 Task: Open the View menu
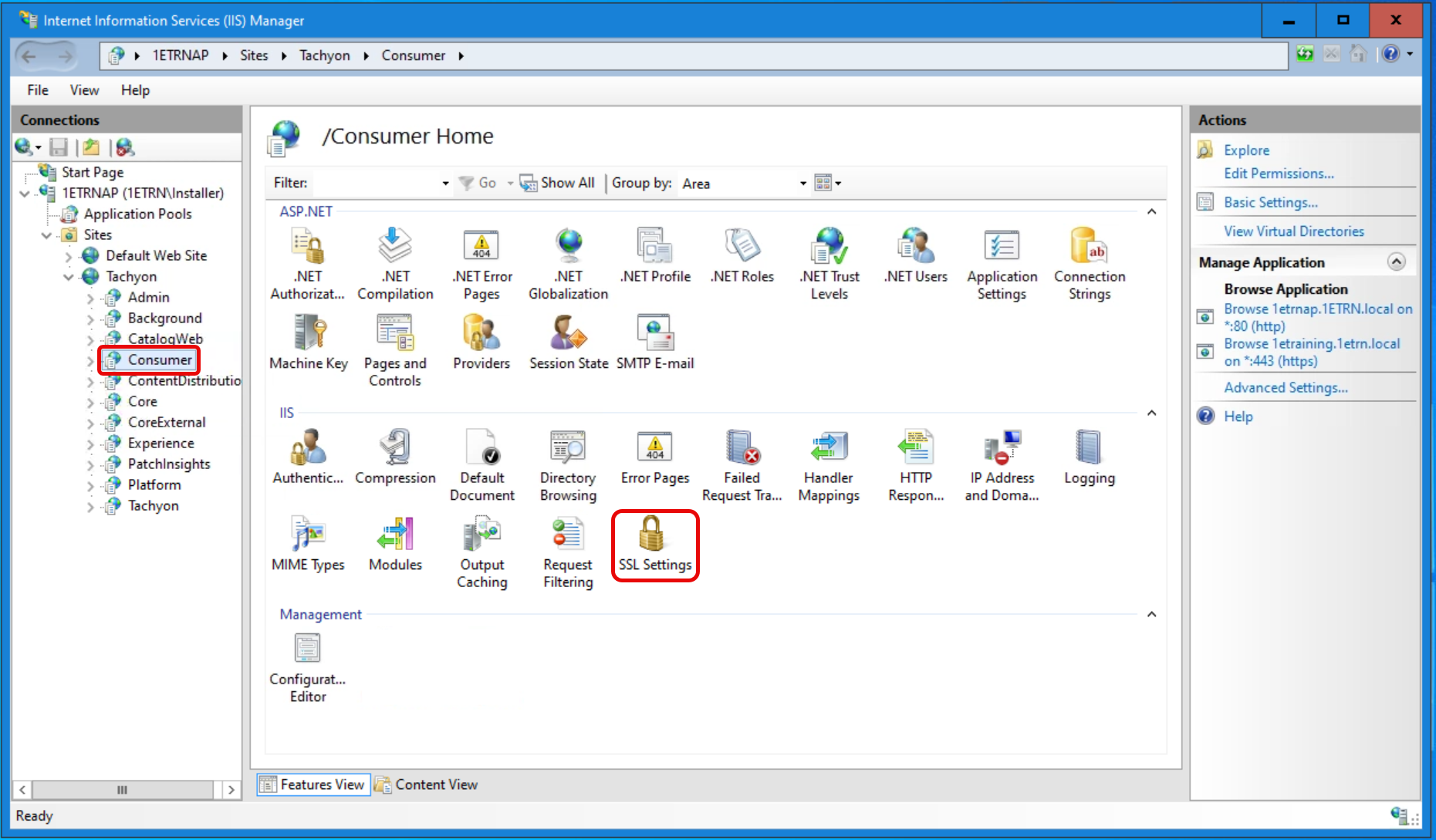(84, 90)
